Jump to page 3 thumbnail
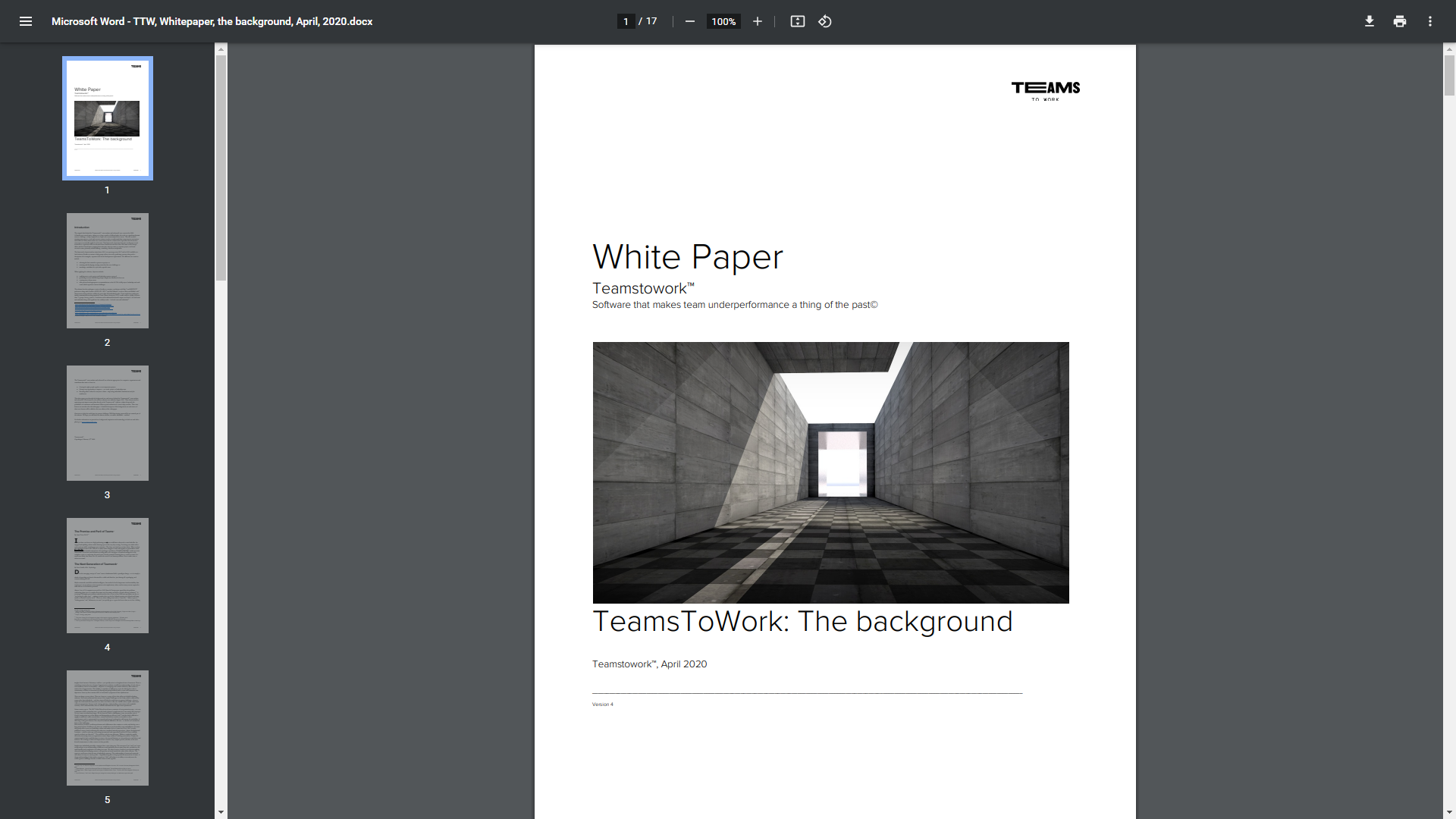The width and height of the screenshot is (1456, 819). [x=107, y=423]
